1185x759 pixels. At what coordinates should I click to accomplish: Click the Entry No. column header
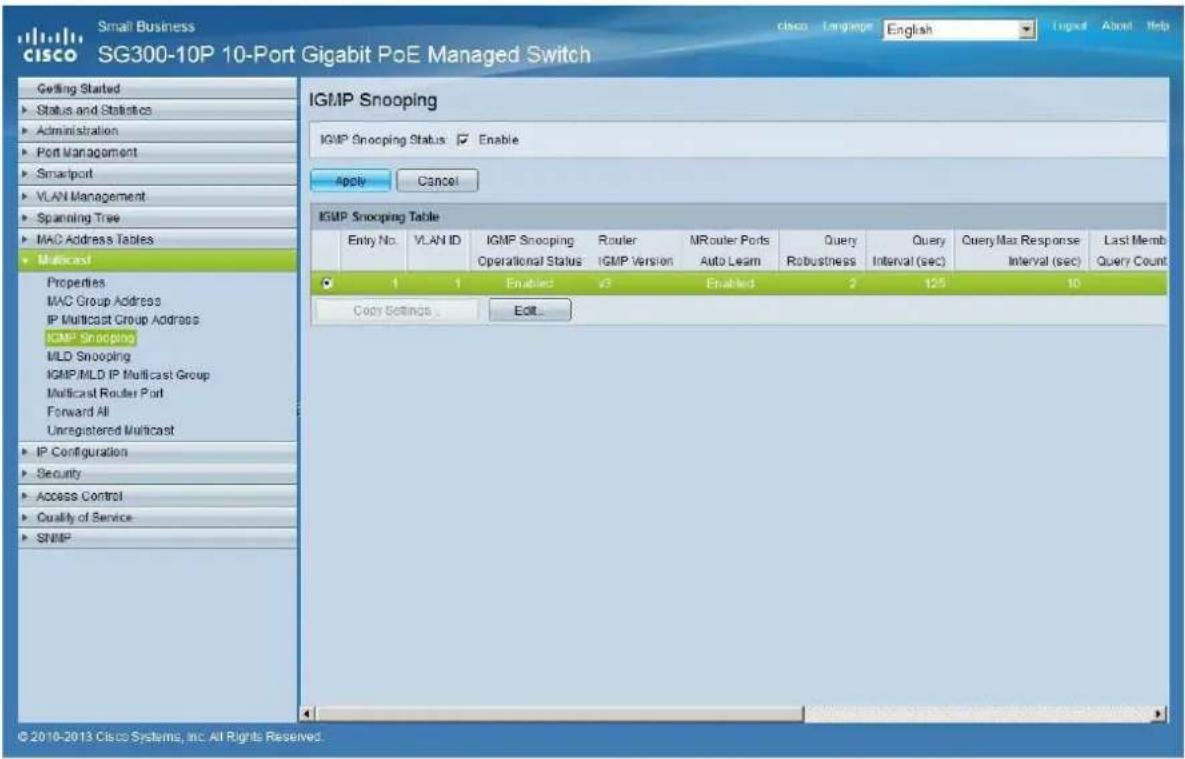click(x=373, y=240)
